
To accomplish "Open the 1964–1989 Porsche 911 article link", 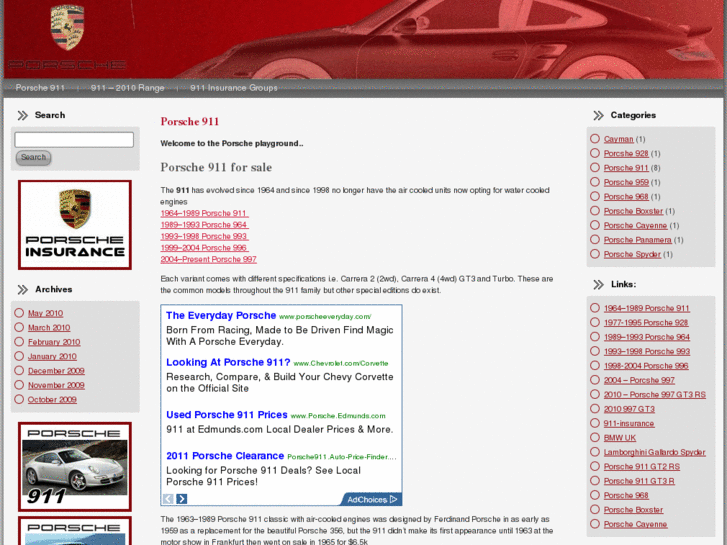I will 204,213.
